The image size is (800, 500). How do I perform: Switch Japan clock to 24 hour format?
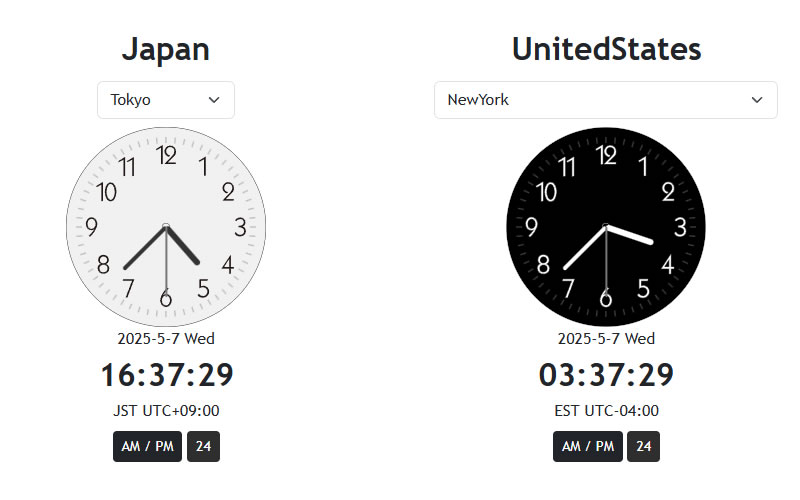pyautogui.click(x=204, y=446)
